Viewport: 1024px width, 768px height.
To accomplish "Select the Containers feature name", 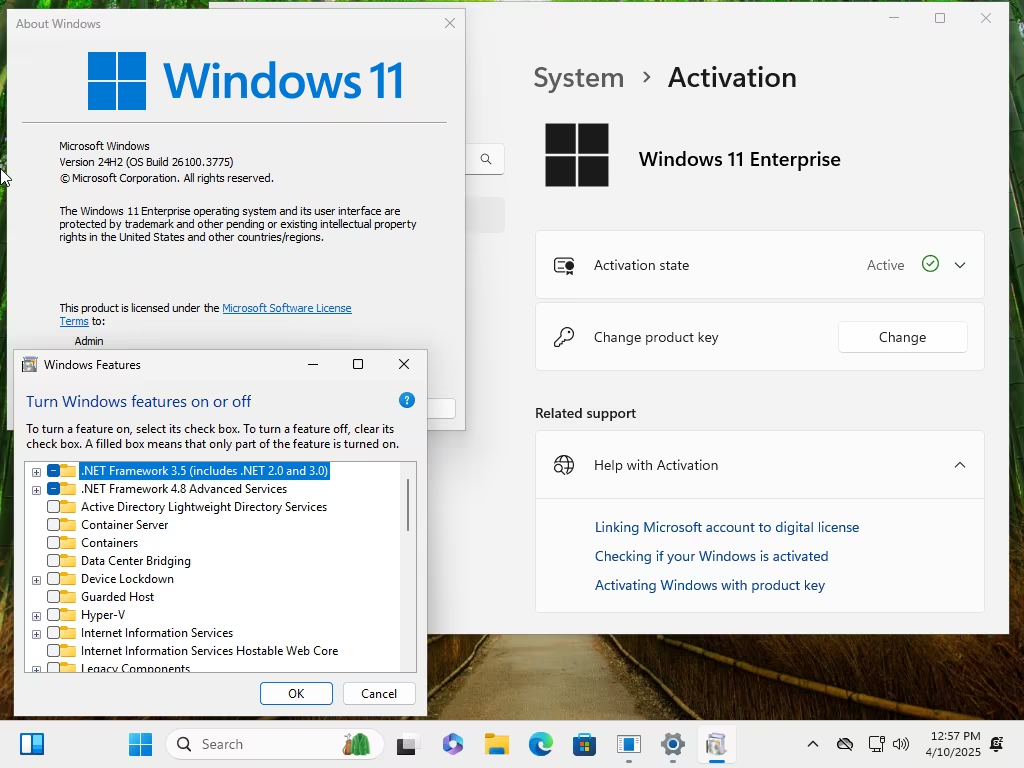I will click(110, 543).
